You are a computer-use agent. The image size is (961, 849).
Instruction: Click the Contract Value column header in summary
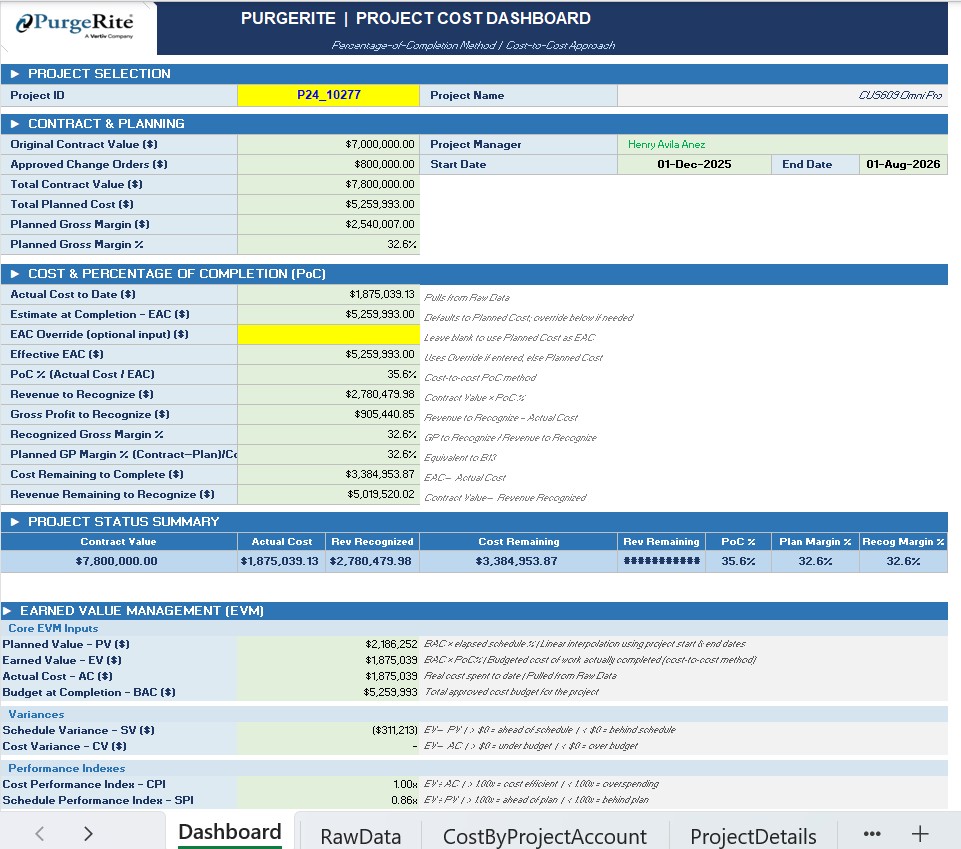point(118,541)
